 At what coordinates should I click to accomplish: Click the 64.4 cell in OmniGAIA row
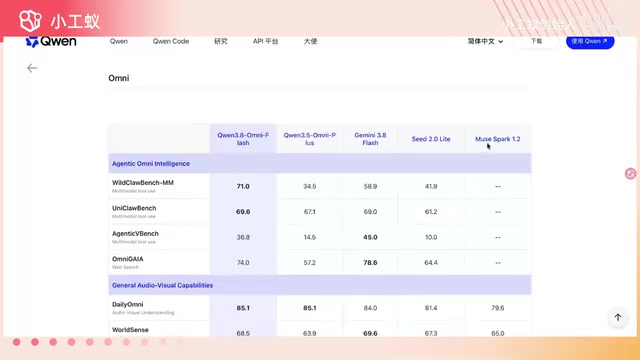[x=431, y=262]
